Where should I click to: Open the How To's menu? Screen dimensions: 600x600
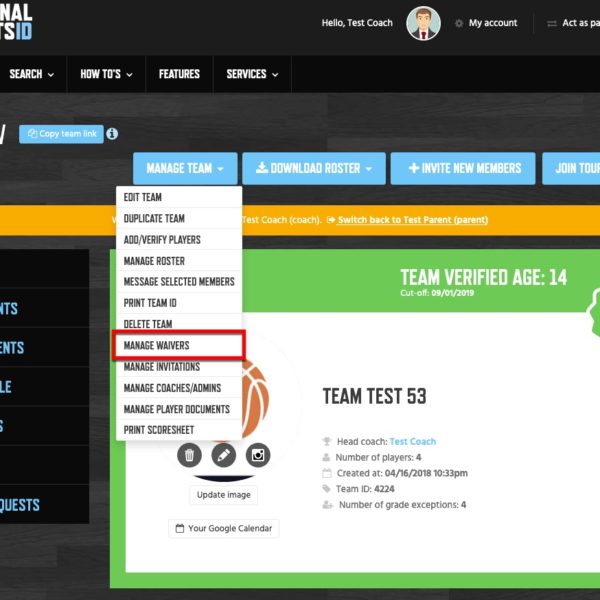tap(110, 74)
